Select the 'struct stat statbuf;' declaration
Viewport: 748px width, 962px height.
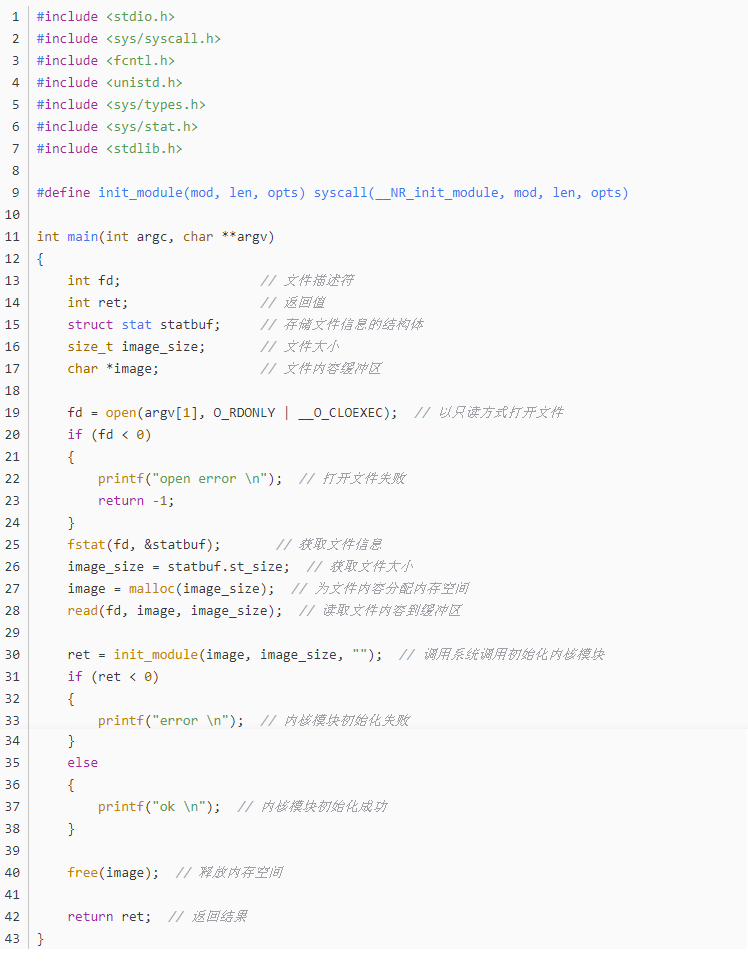coord(144,325)
